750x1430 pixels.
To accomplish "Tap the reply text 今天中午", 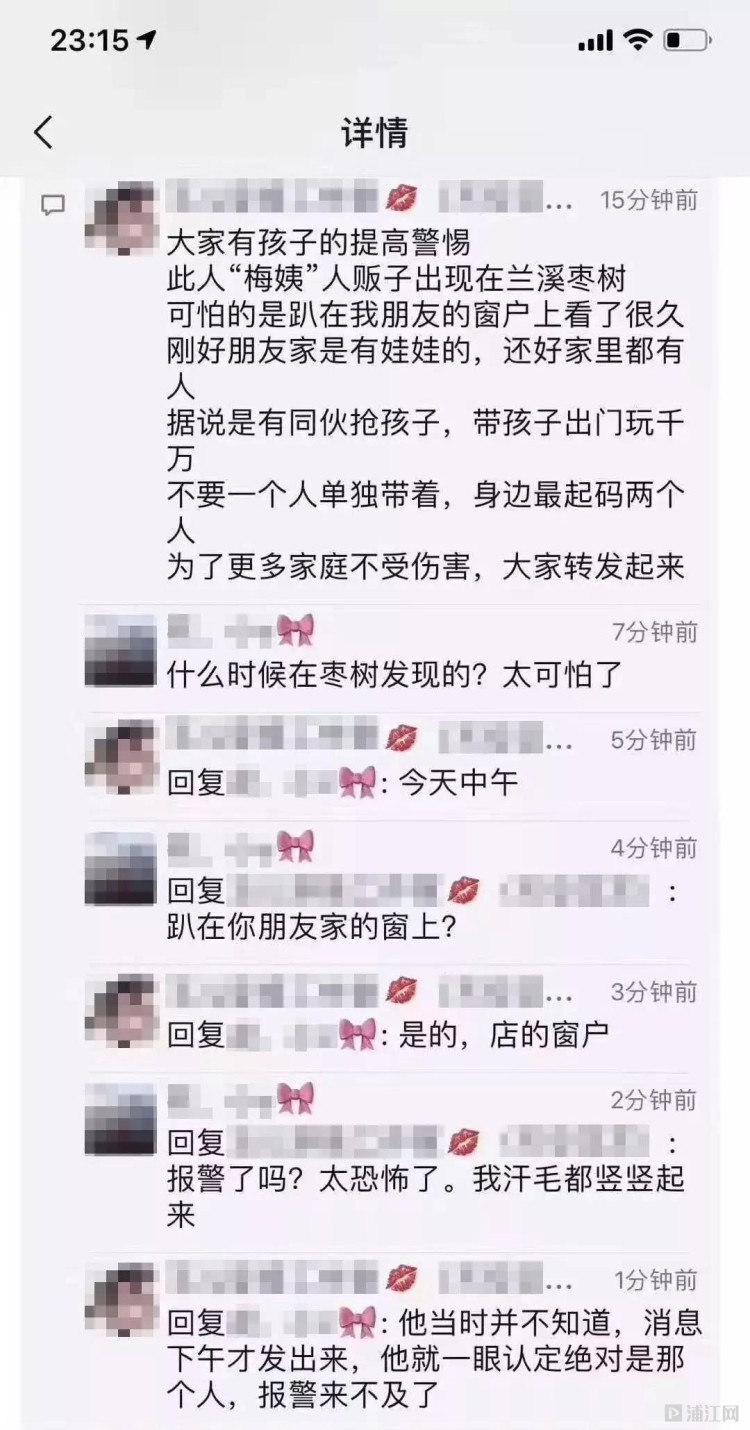I will tap(459, 783).
